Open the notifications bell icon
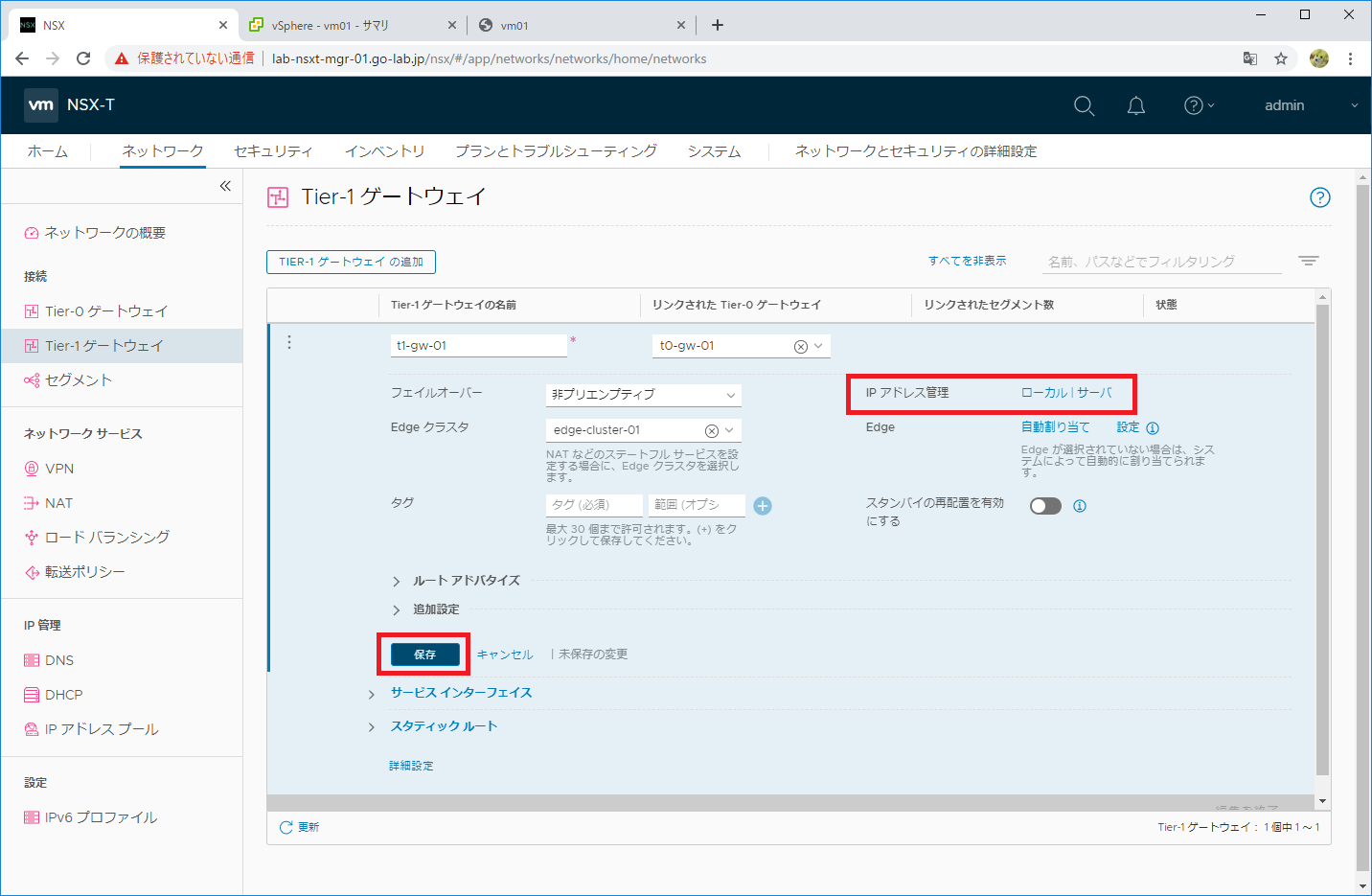1372x896 pixels. 1136,105
